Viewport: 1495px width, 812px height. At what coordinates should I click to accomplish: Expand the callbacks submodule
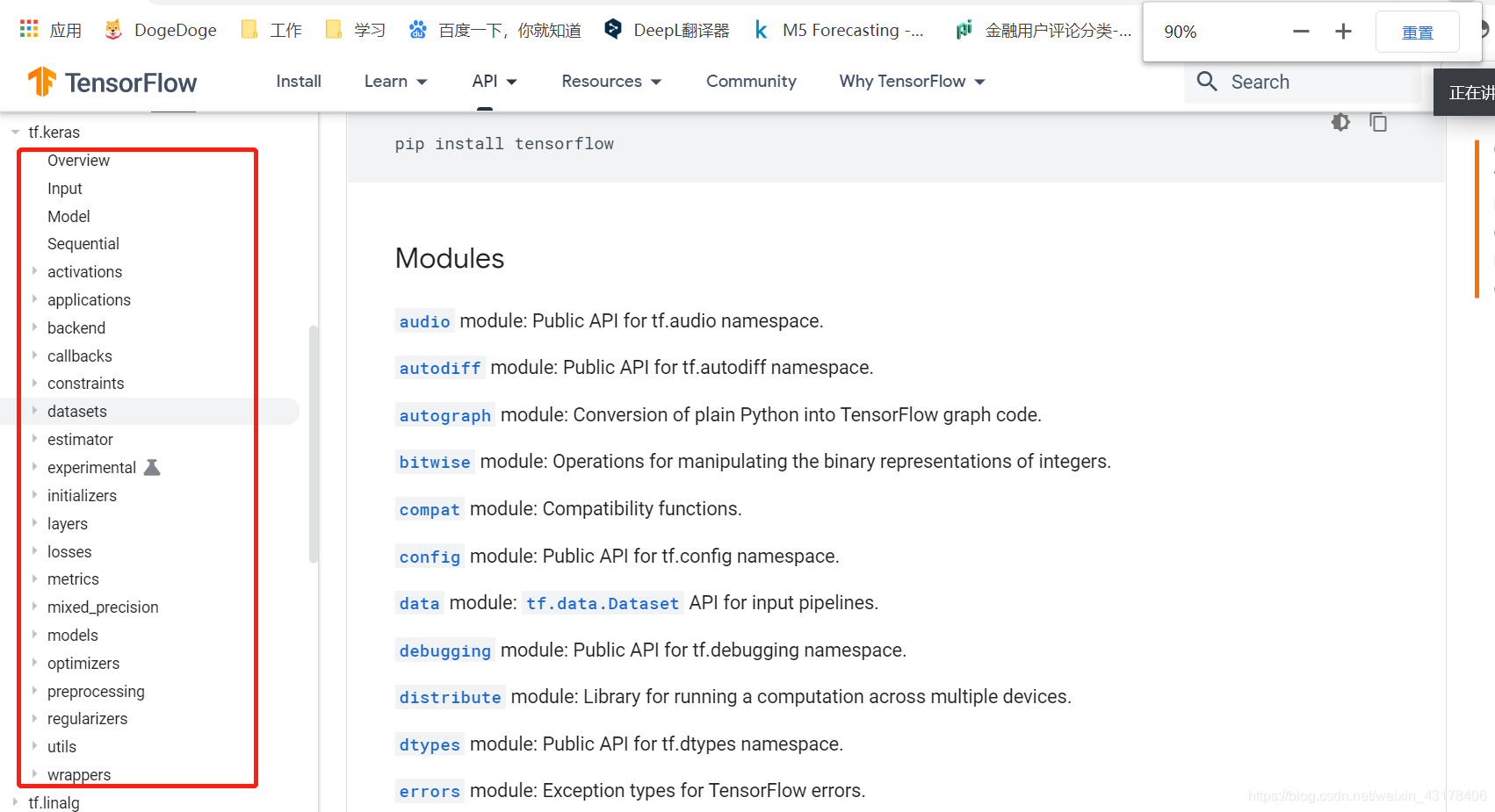[35, 356]
